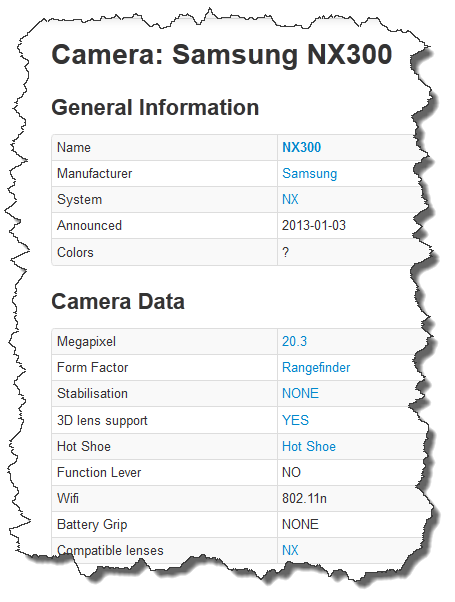
Task: Click the Battery Grip NONE value
Action: (x=300, y=524)
